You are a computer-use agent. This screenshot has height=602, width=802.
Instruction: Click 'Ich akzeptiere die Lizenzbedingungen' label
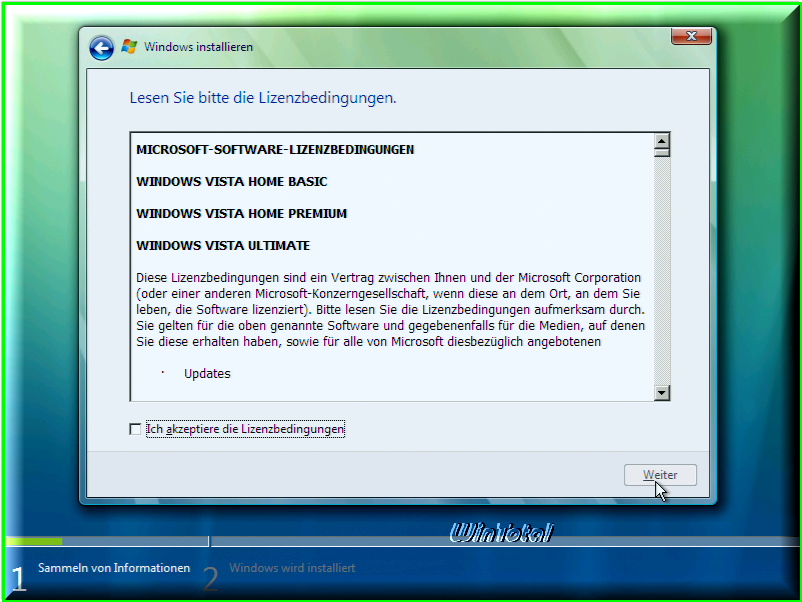(245, 429)
